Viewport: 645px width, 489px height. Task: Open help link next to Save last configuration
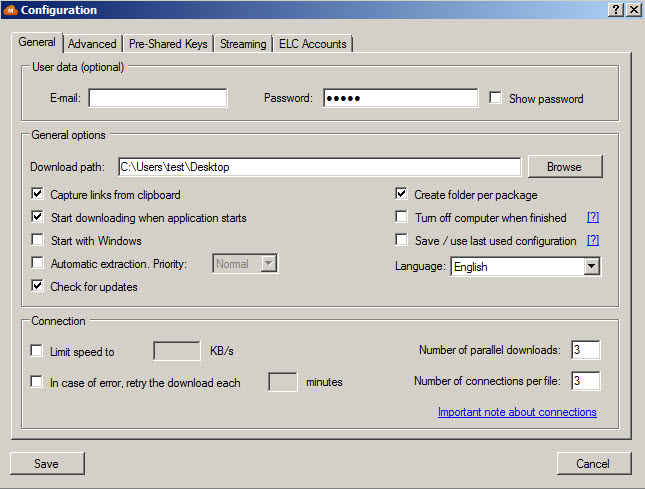(x=593, y=240)
